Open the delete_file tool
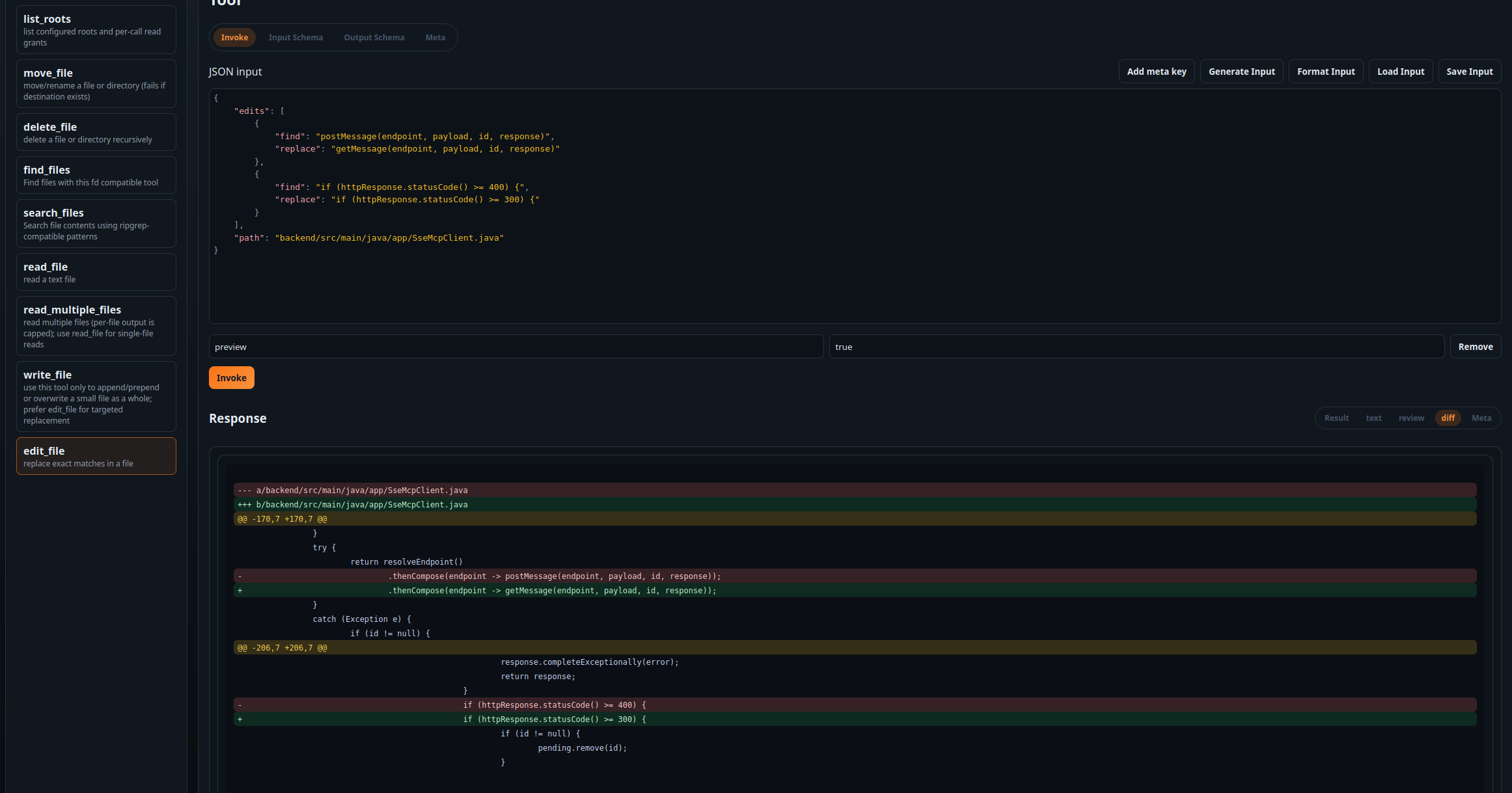 click(95, 131)
